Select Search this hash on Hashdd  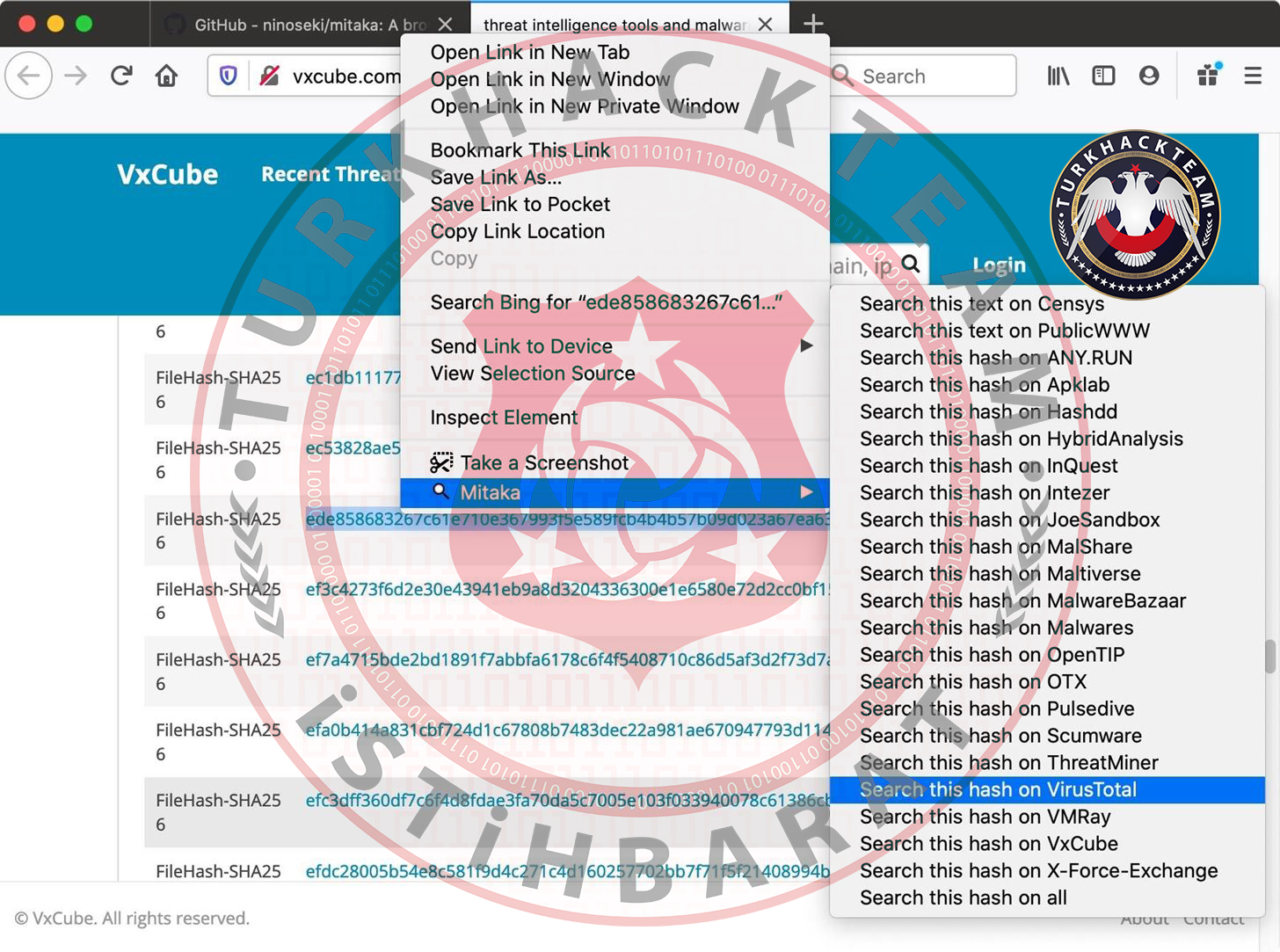coord(1047,412)
